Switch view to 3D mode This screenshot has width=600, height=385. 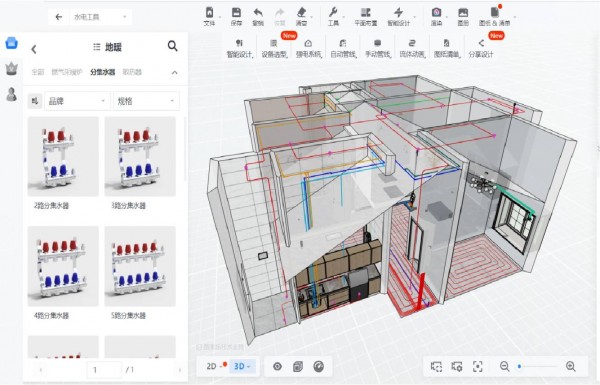tap(240, 366)
